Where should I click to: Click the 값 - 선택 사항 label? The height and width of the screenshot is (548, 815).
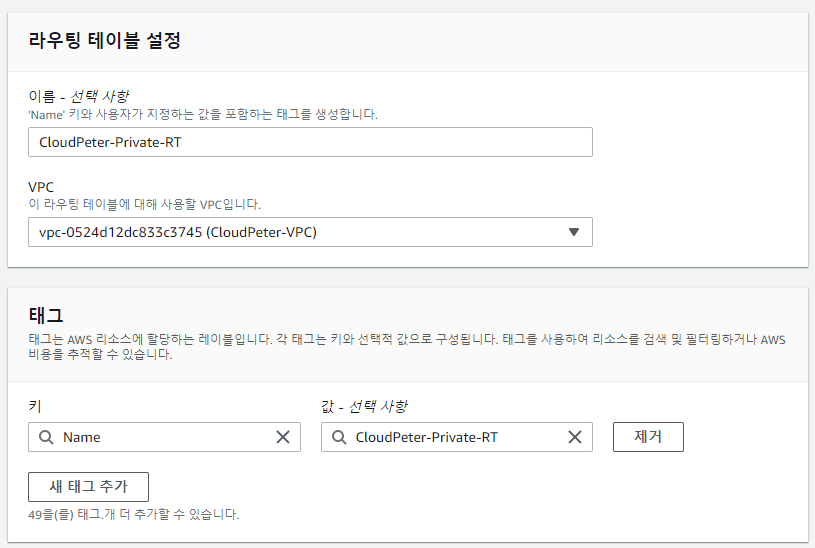[x=364, y=406]
